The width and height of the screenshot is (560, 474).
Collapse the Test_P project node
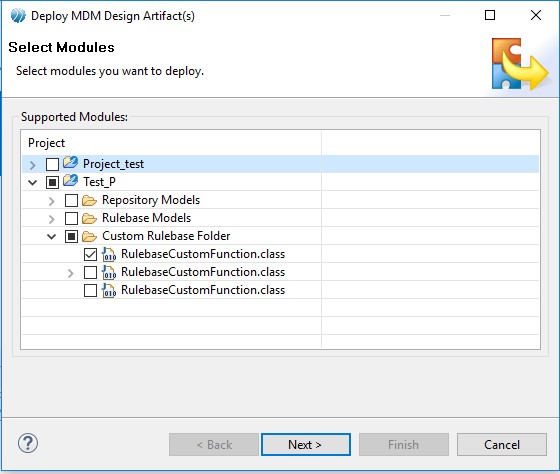click(x=32, y=183)
